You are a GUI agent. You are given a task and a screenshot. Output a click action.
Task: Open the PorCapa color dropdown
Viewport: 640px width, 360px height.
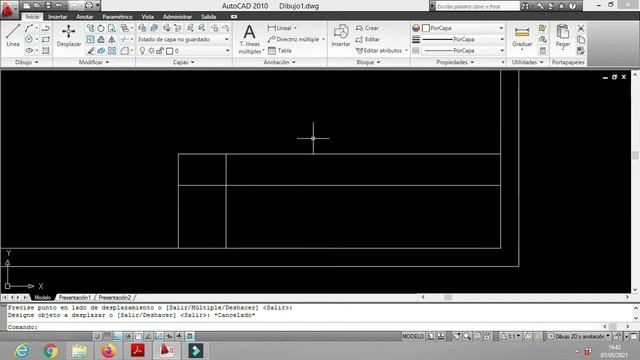tap(463, 28)
